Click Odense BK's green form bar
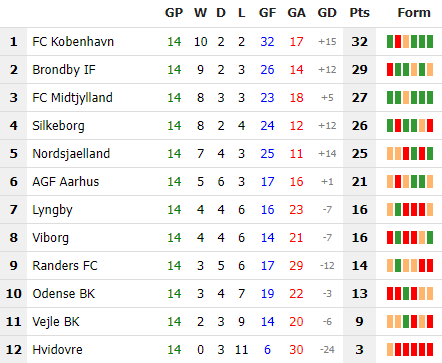The image size is (442, 363). click(x=406, y=294)
